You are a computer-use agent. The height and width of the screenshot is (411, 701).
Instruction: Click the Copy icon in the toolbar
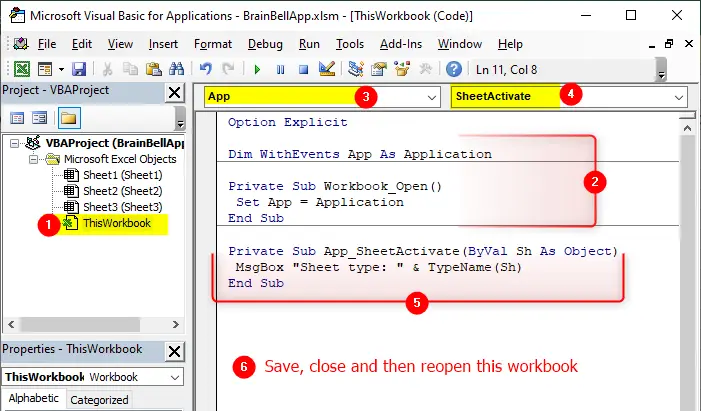(x=130, y=69)
